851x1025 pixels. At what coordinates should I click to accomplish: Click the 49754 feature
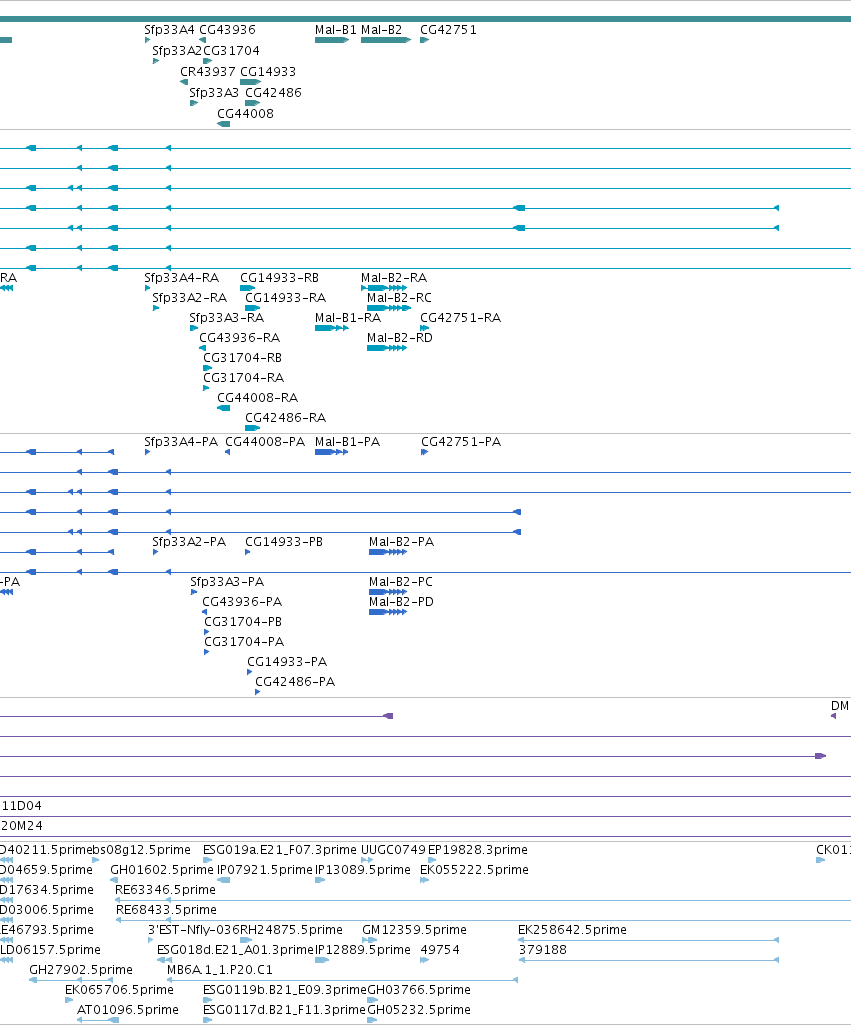(x=440, y=950)
